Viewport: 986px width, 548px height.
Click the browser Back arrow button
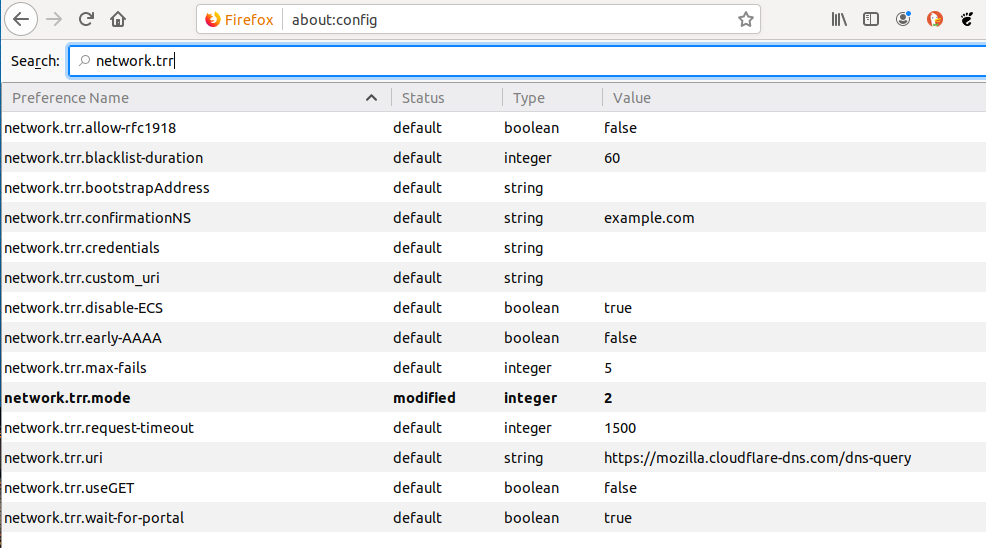(x=21, y=19)
